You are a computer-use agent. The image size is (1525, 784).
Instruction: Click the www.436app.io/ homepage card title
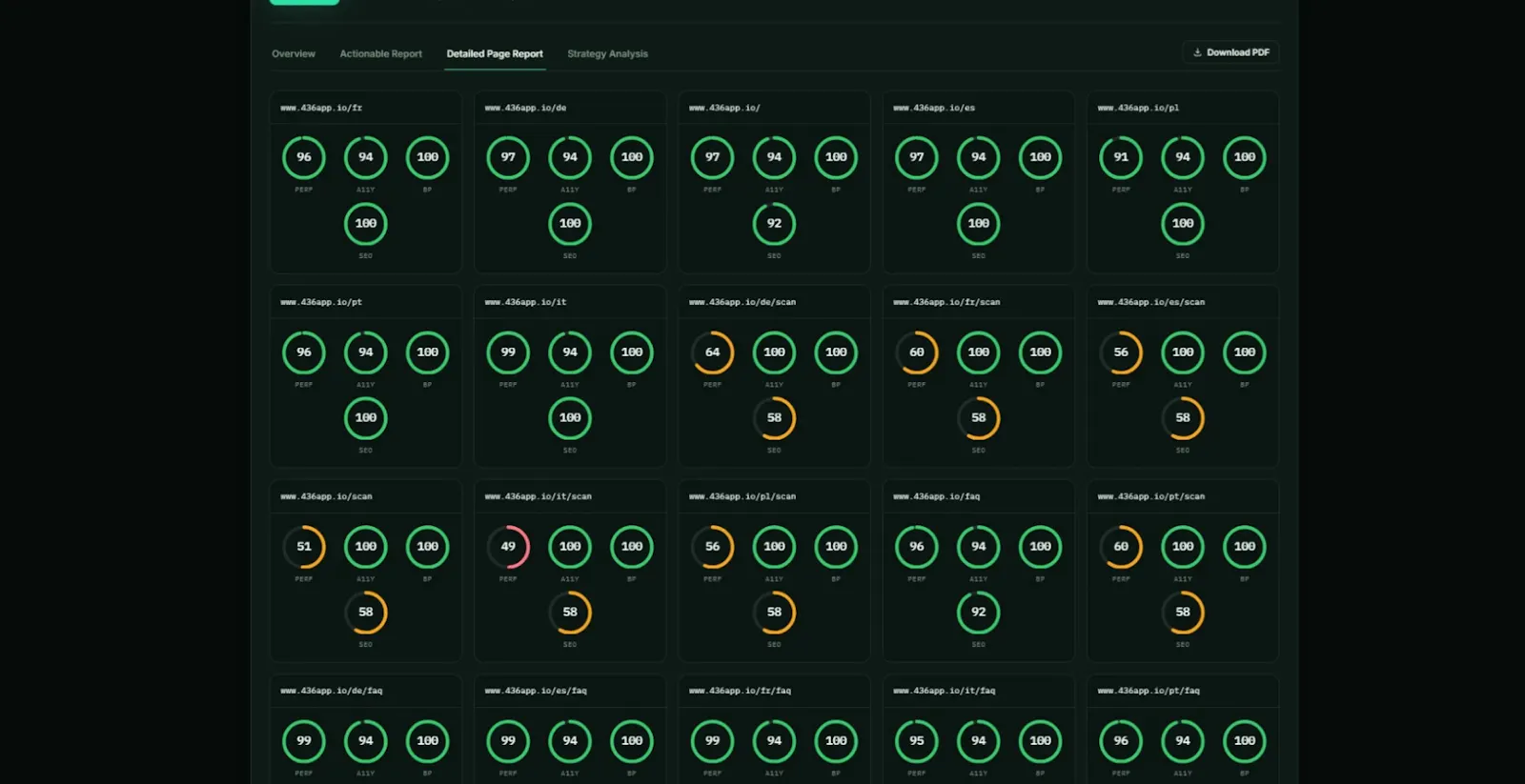(724, 108)
